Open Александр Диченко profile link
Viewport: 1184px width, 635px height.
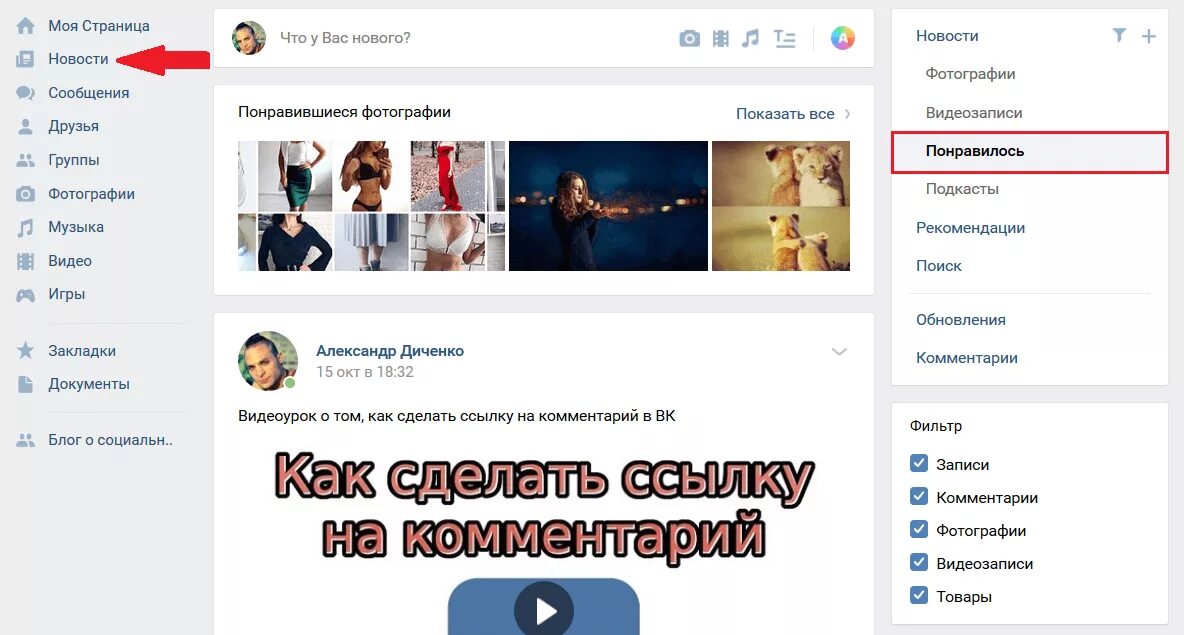click(390, 350)
